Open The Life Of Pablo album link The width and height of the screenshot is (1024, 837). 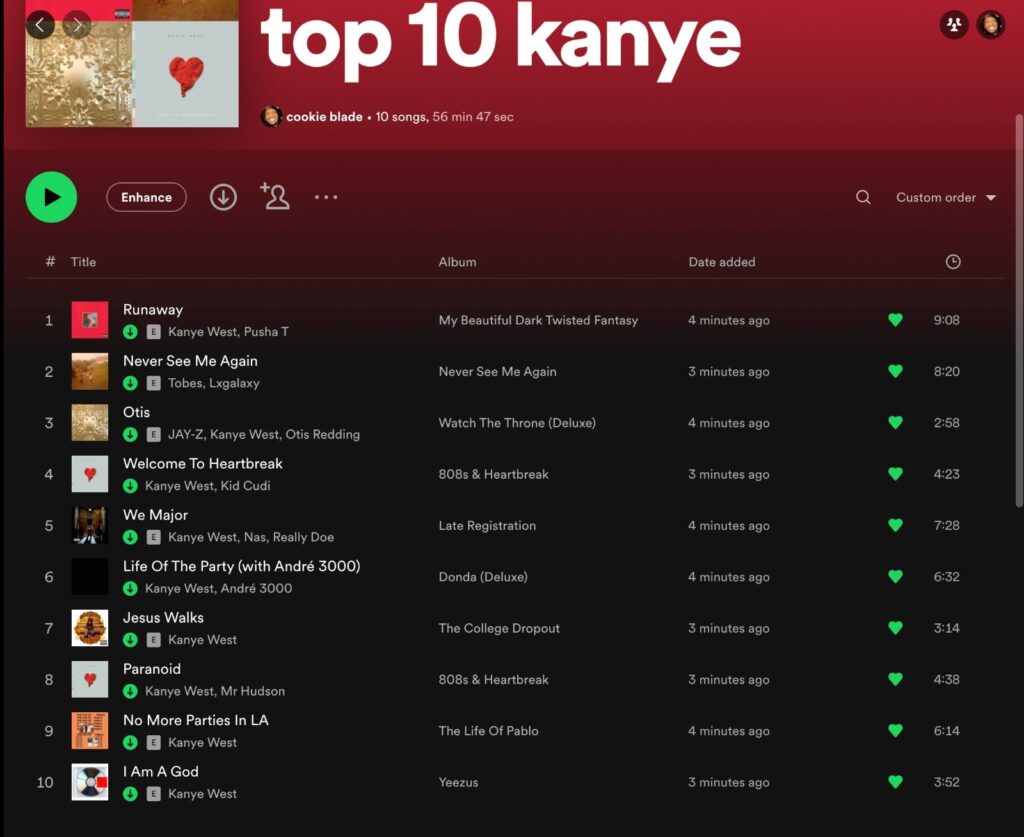pyautogui.click(x=488, y=731)
